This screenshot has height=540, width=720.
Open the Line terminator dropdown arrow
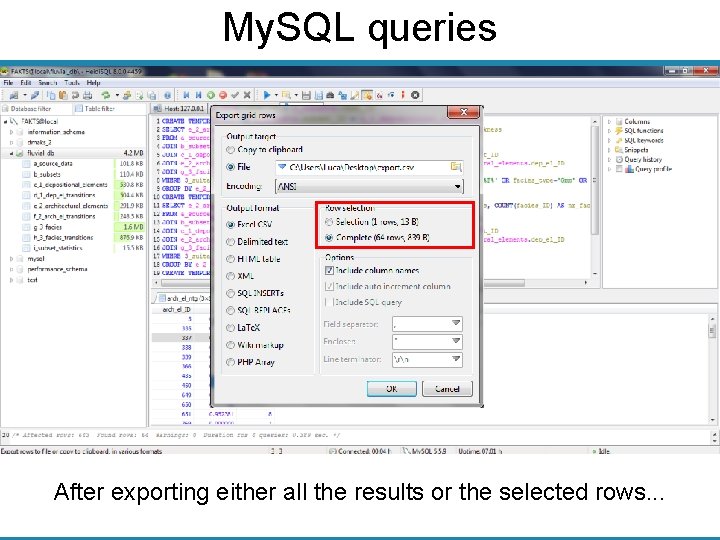[x=456, y=359]
